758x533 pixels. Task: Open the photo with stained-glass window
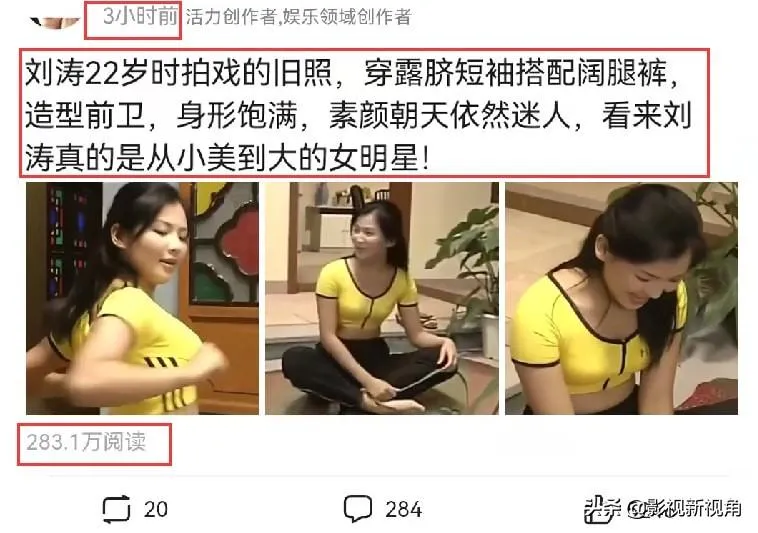click(143, 298)
